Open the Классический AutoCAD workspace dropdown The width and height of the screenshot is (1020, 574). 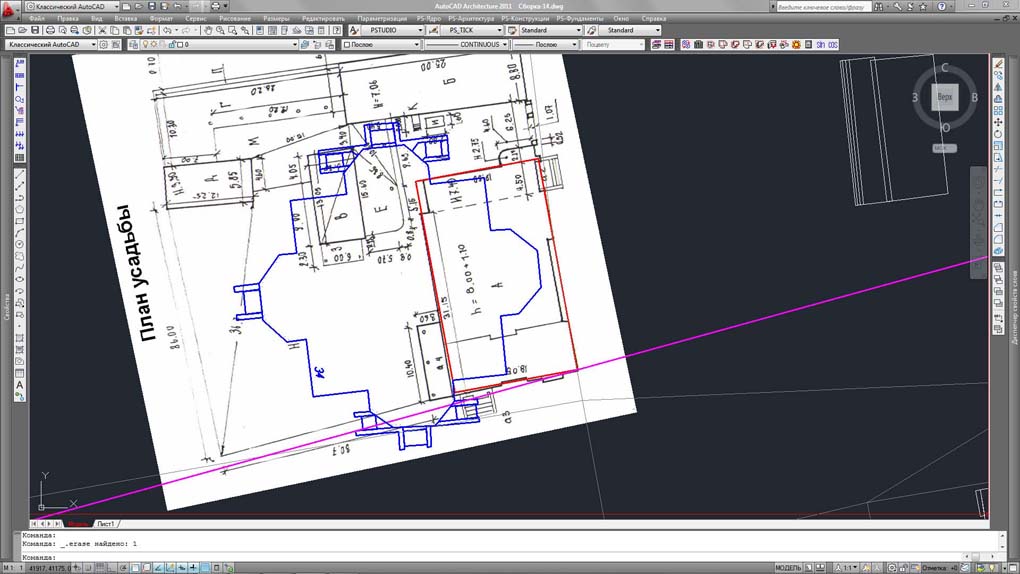coord(50,45)
